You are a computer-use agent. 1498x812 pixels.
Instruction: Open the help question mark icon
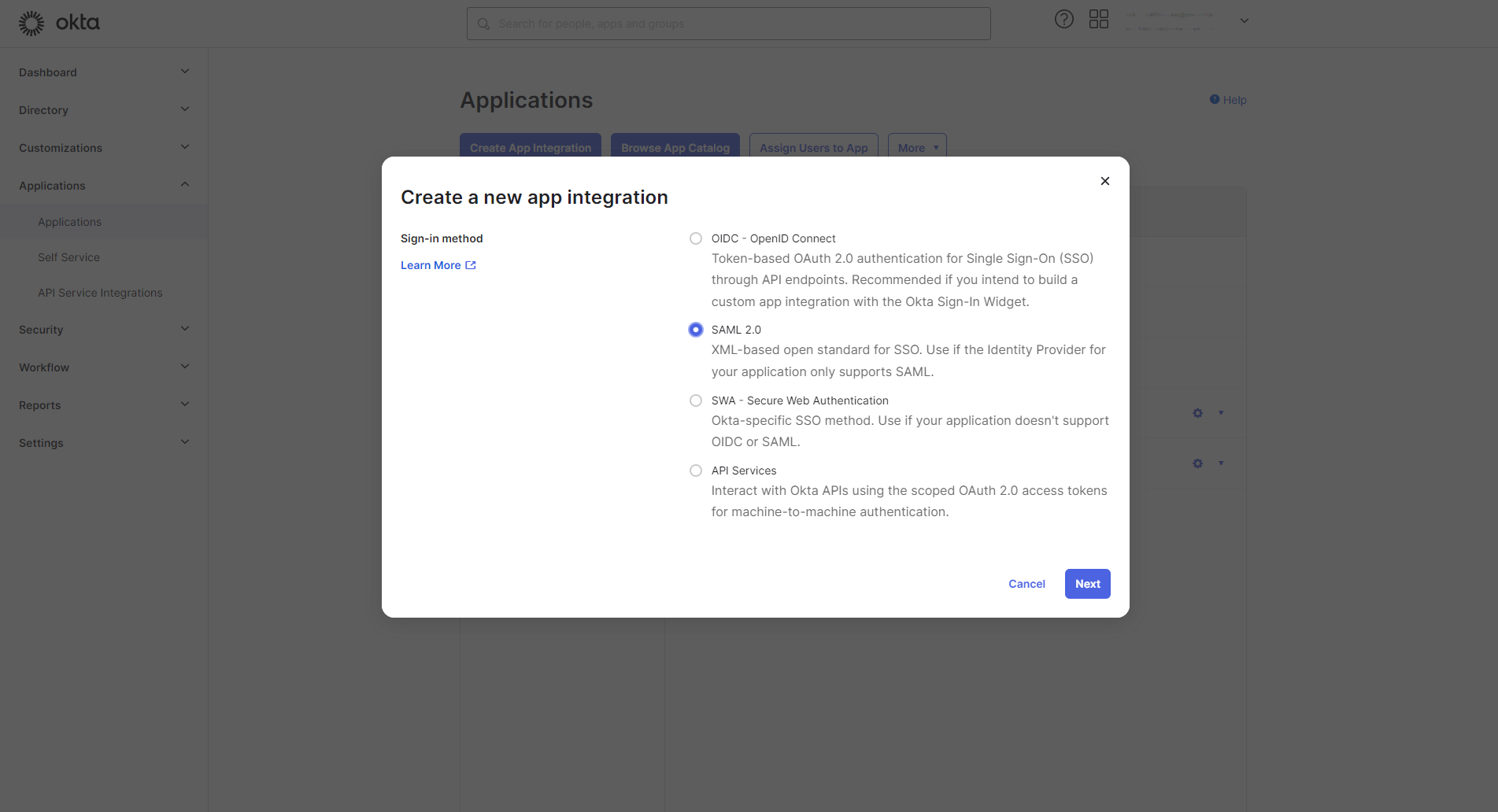pyautogui.click(x=1064, y=20)
